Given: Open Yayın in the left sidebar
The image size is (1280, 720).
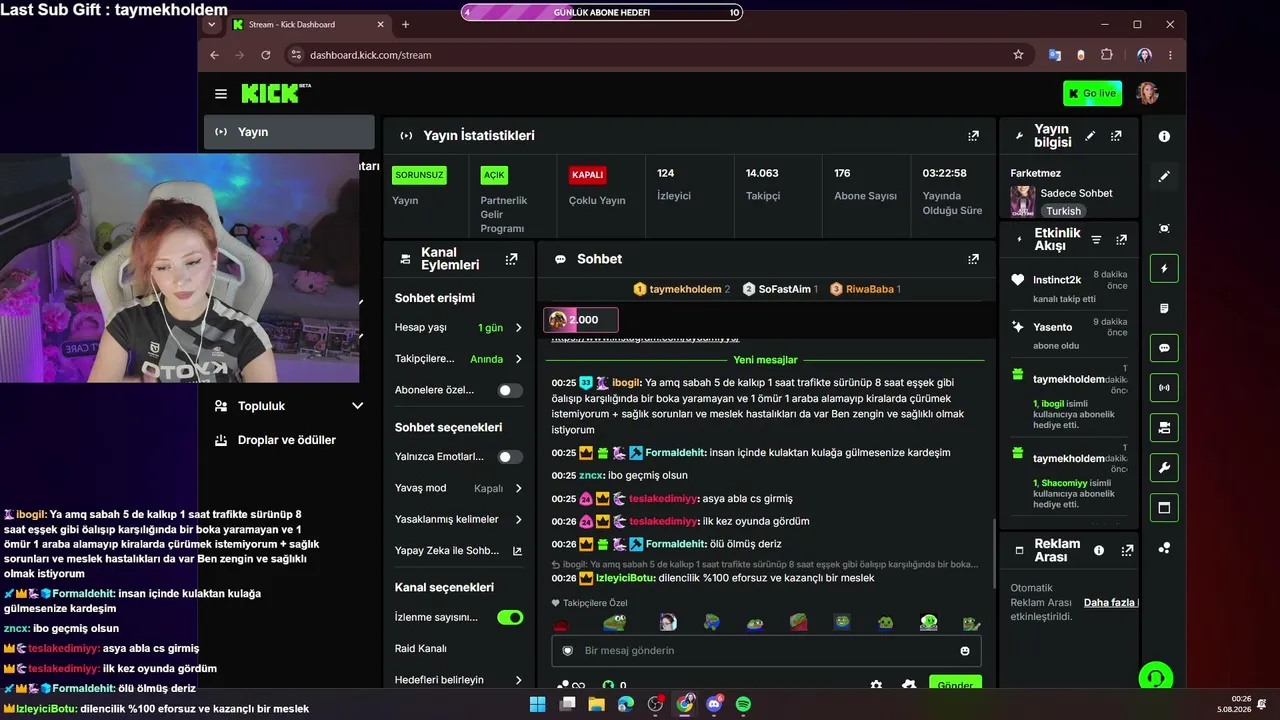Looking at the screenshot, I should click(289, 132).
